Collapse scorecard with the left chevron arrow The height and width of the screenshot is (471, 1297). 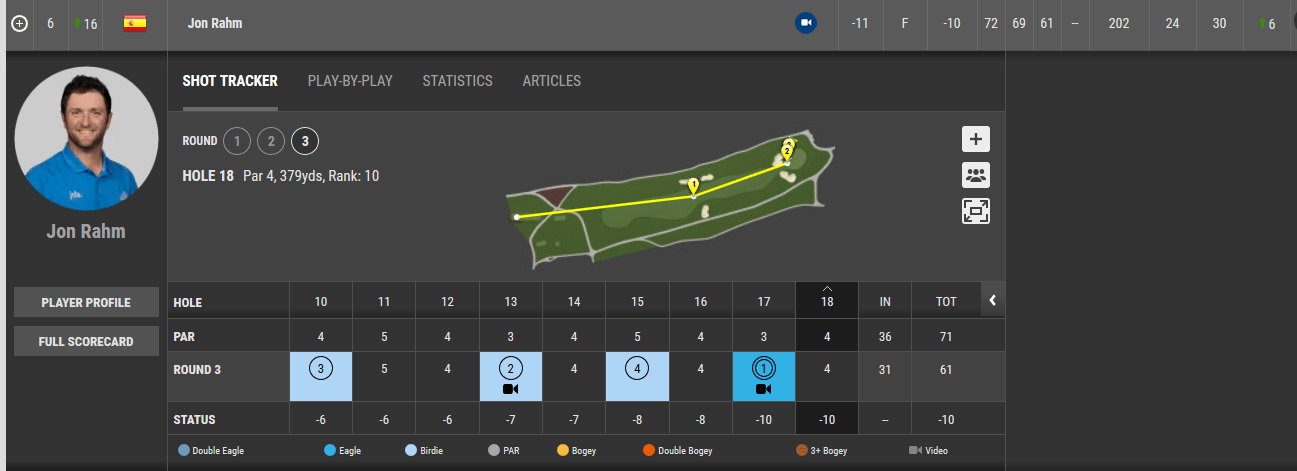(993, 299)
